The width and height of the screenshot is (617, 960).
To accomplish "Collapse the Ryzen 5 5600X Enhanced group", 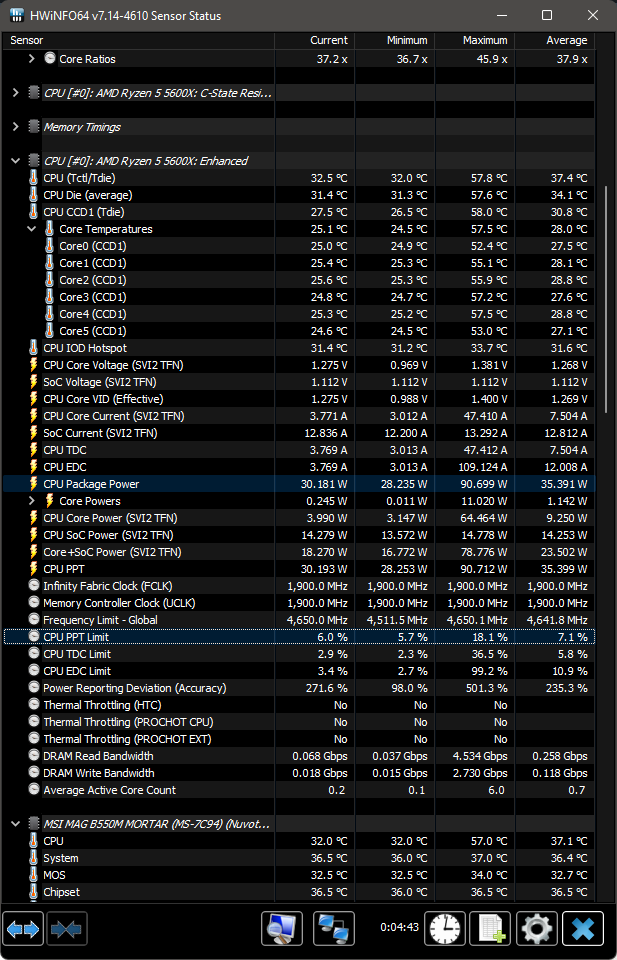I will (x=16, y=161).
